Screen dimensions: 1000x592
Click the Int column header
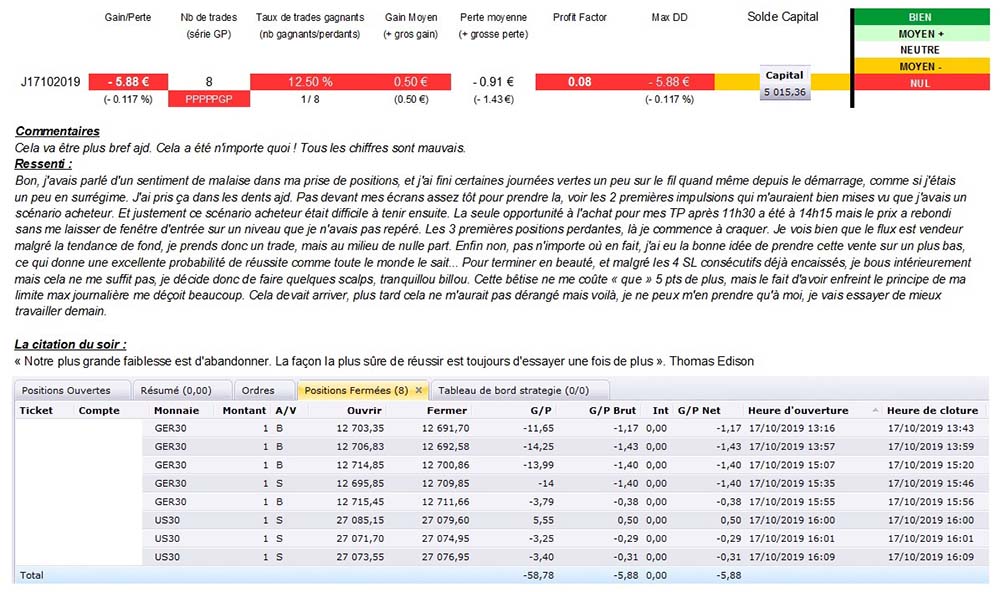pyautogui.click(x=660, y=410)
